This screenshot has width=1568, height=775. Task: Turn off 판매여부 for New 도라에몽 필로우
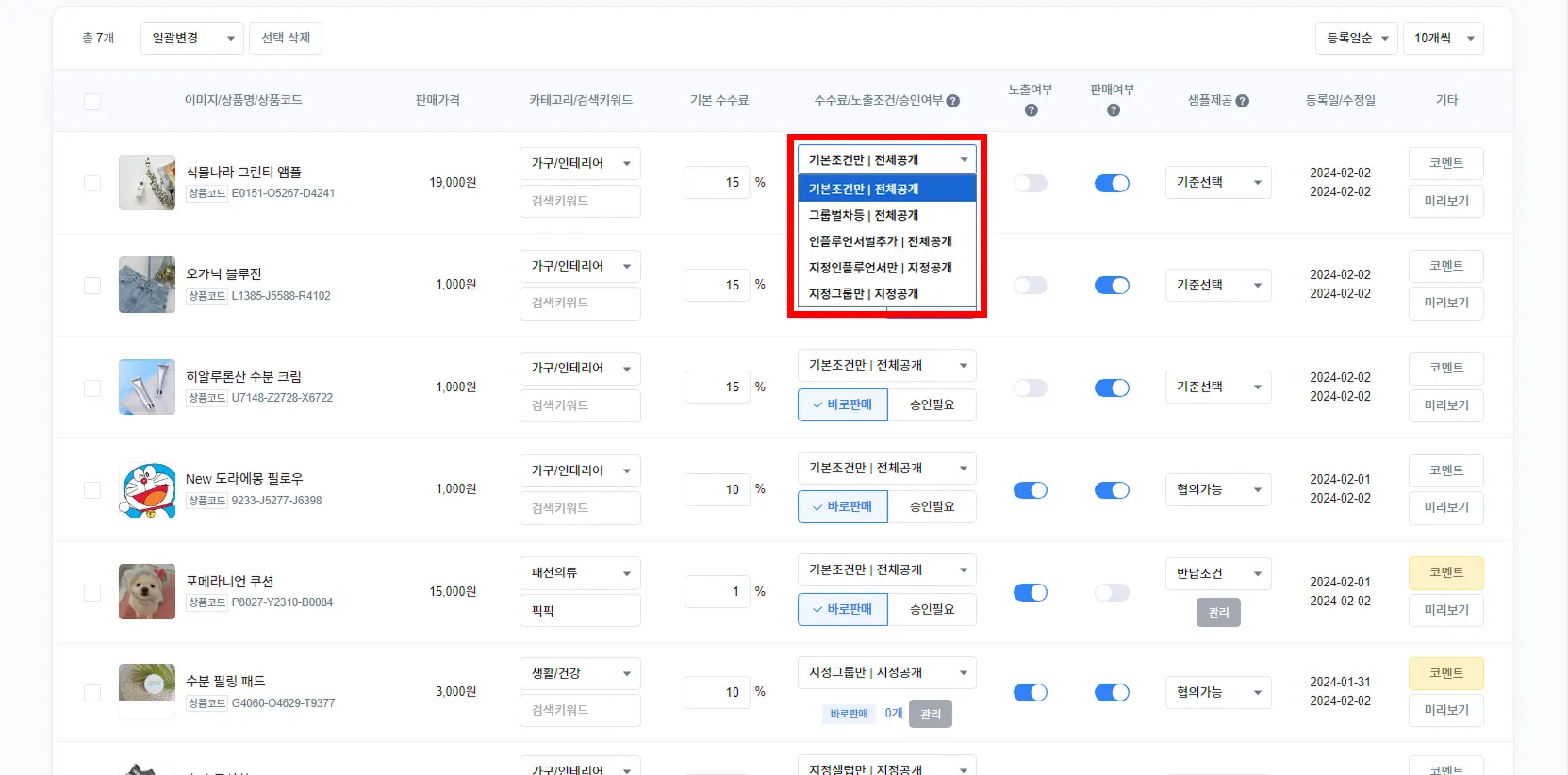tap(1113, 490)
